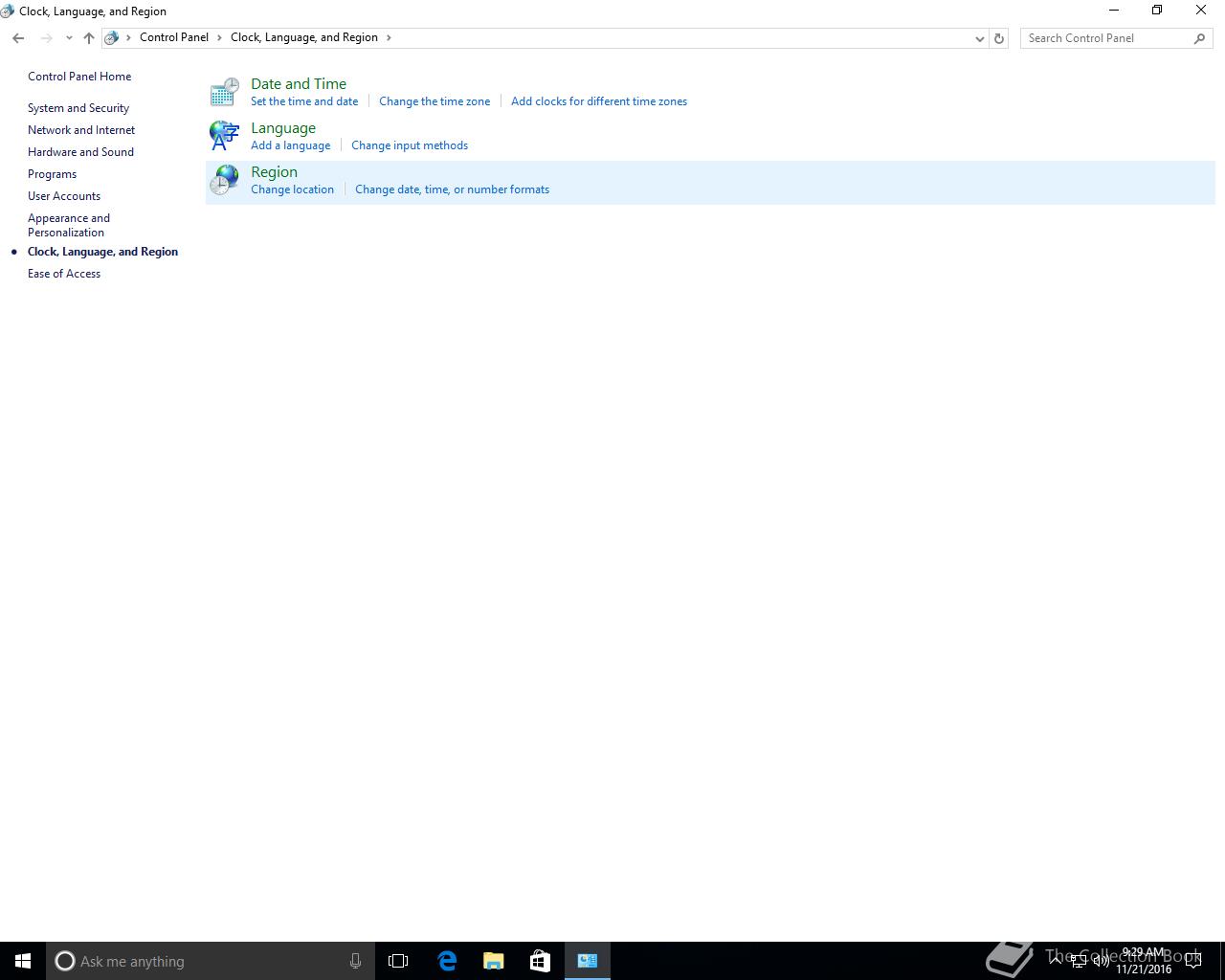Open the Region globe icon
The height and width of the screenshot is (980, 1225).
click(x=224, y=180)
